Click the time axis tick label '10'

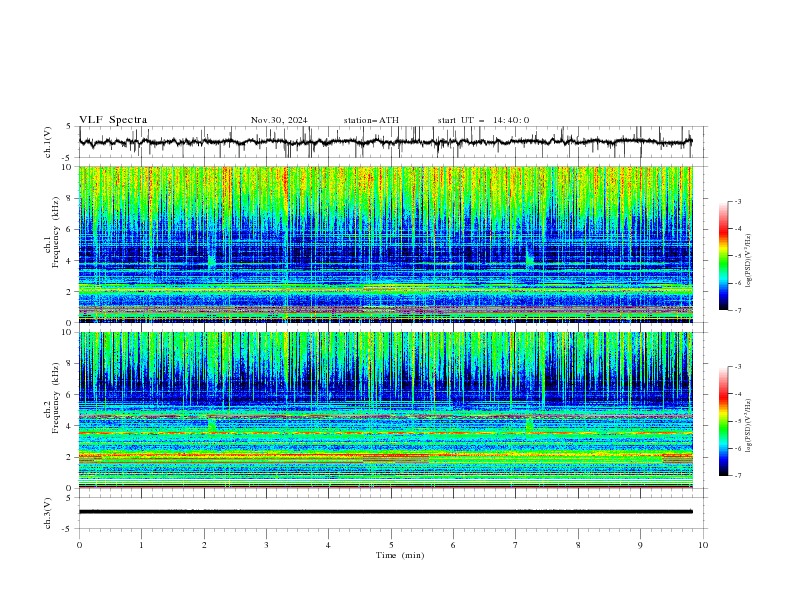pyautogui.click(x=703, y=545)
